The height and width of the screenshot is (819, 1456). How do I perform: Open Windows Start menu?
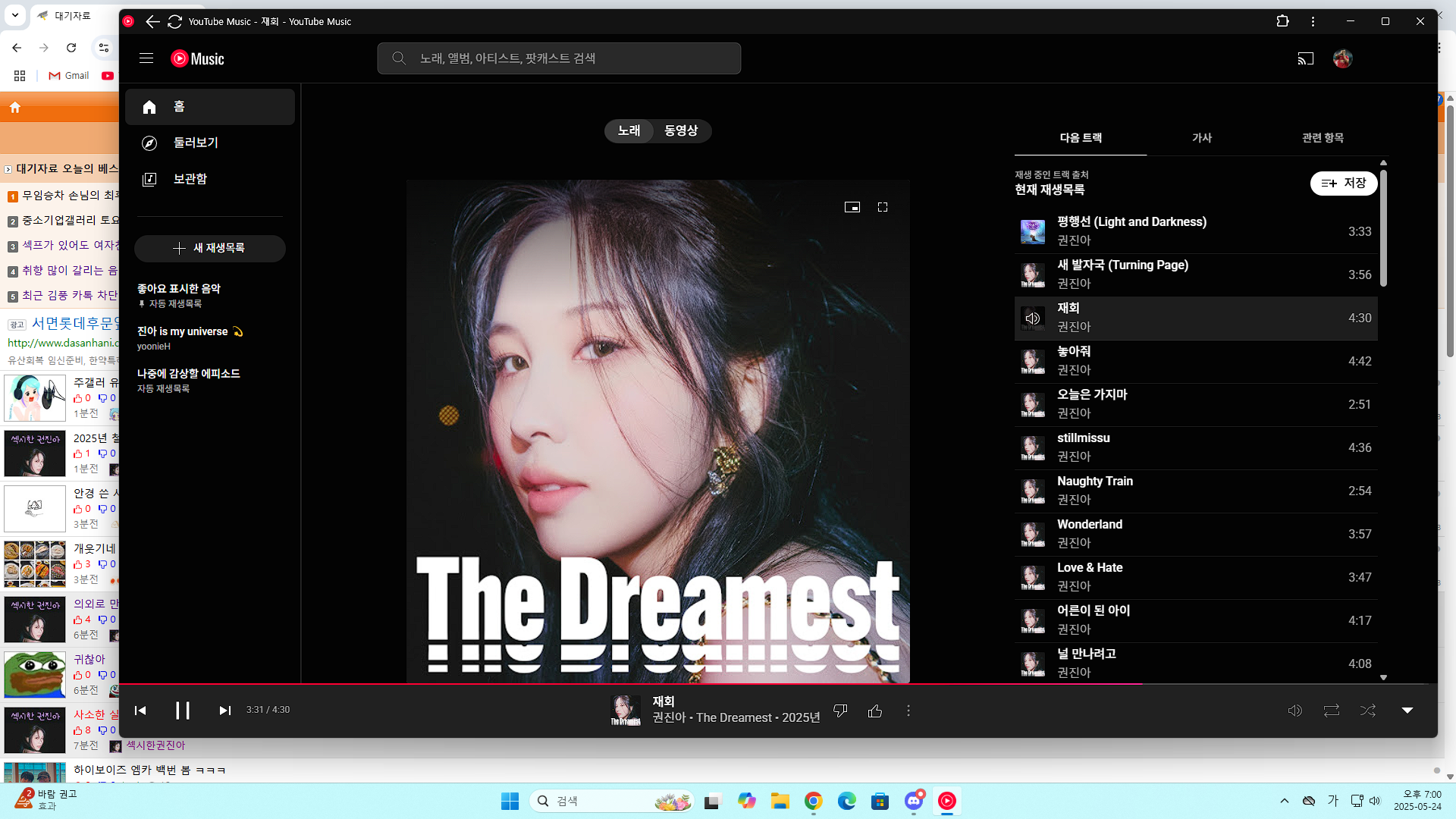[510, 801]
